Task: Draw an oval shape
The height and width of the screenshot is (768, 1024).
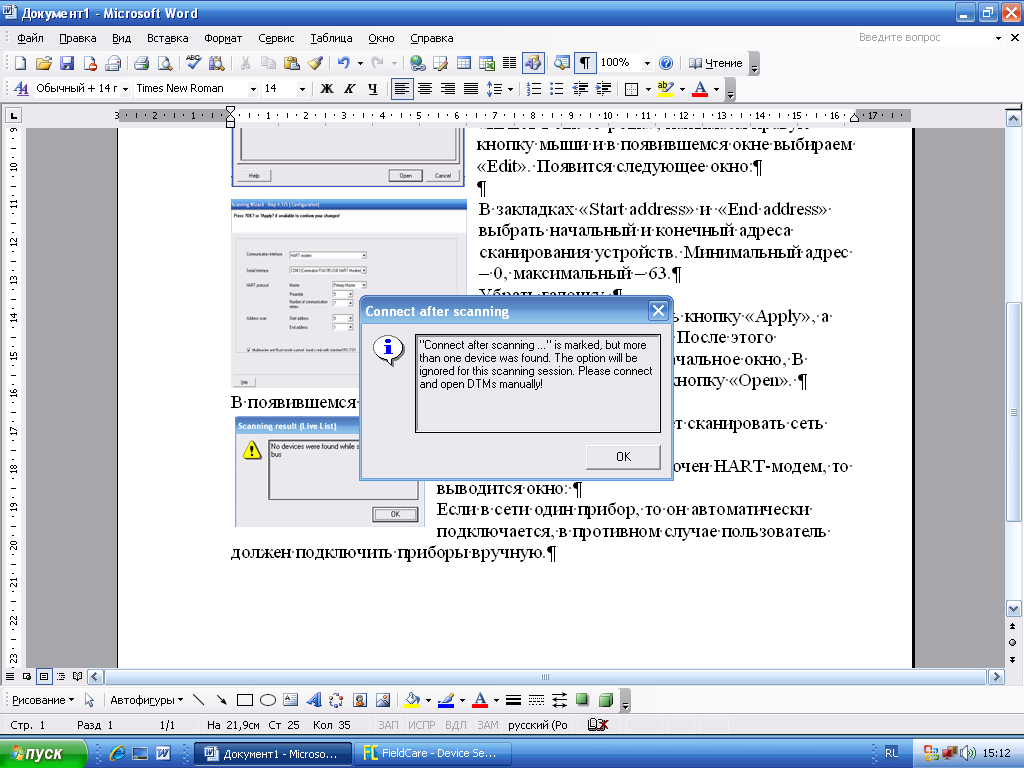Action: click(268, 700)
